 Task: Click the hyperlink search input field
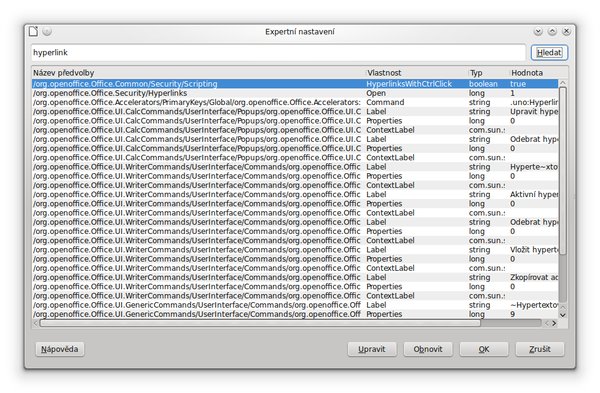pyautogui.click(x=278, y=52)
